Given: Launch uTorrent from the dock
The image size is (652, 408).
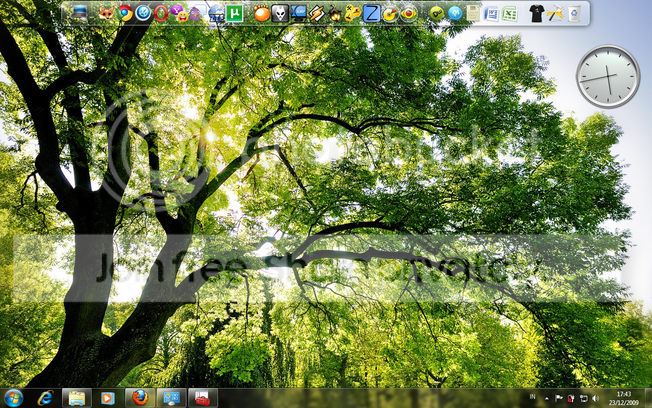Looking at the screenshot, I should [234, 13].
